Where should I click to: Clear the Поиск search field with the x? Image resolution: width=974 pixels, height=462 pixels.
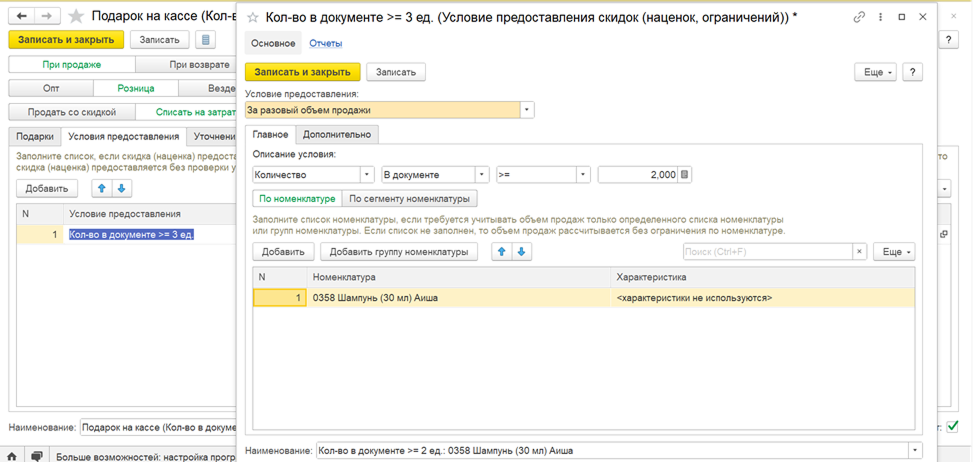click(x=859, y=252)
